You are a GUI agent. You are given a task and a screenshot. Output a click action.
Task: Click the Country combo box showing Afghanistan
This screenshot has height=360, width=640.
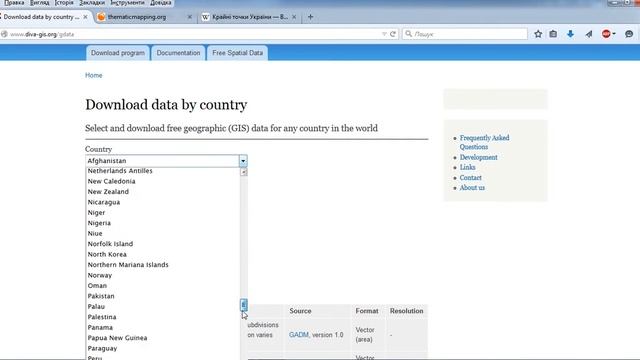tap(166, 161)
